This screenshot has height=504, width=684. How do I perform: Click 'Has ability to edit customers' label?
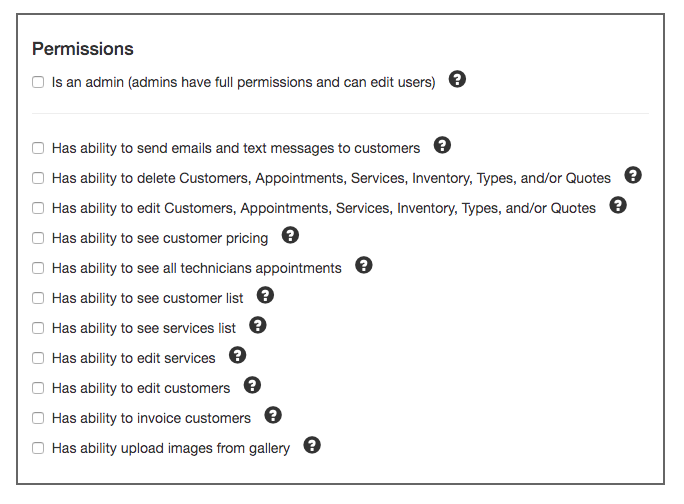[141, 388]
